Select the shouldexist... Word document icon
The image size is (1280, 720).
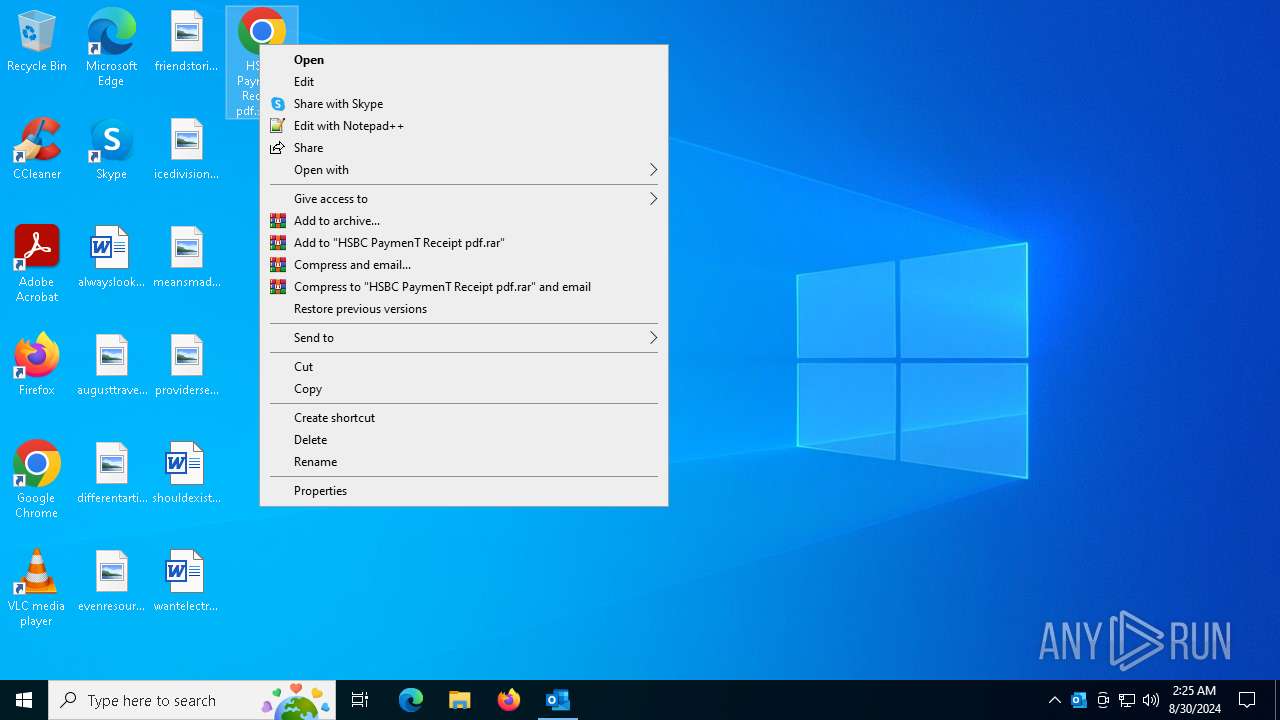point(186,474)
